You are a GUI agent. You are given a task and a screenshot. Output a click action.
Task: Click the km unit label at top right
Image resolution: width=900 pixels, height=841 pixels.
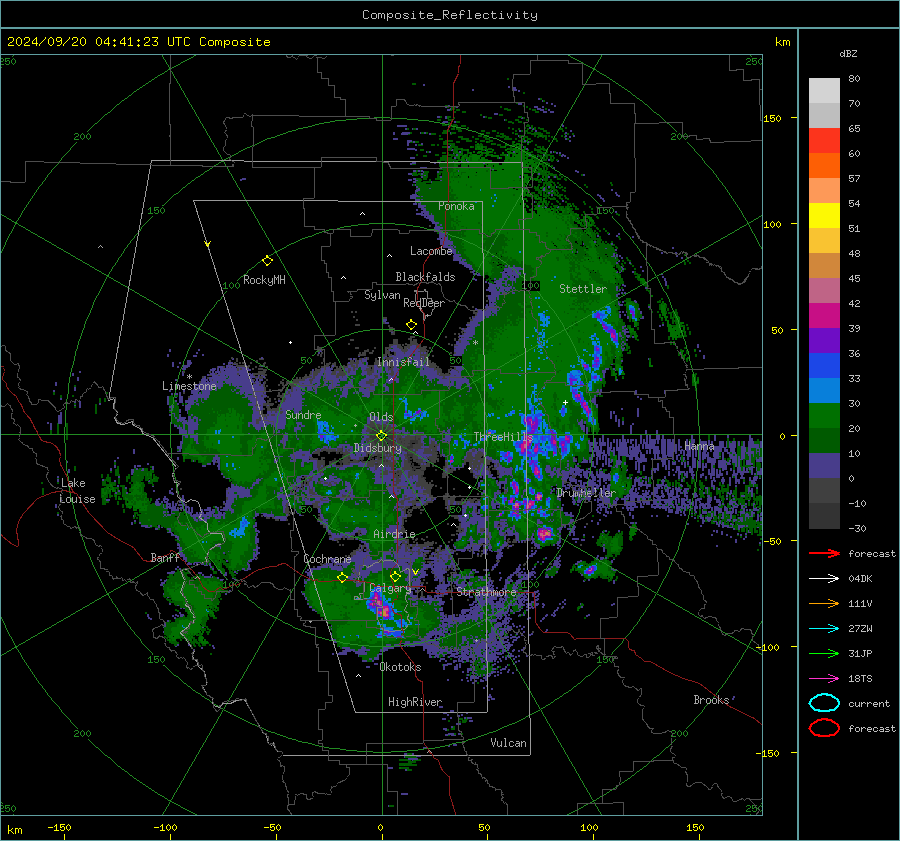pos(782,42)
